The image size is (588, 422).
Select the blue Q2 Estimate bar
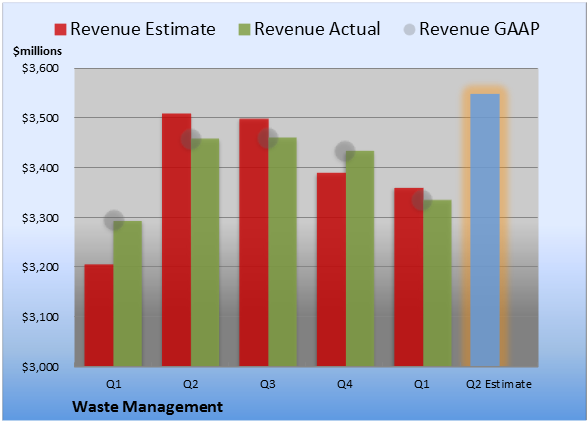[485, 230]
